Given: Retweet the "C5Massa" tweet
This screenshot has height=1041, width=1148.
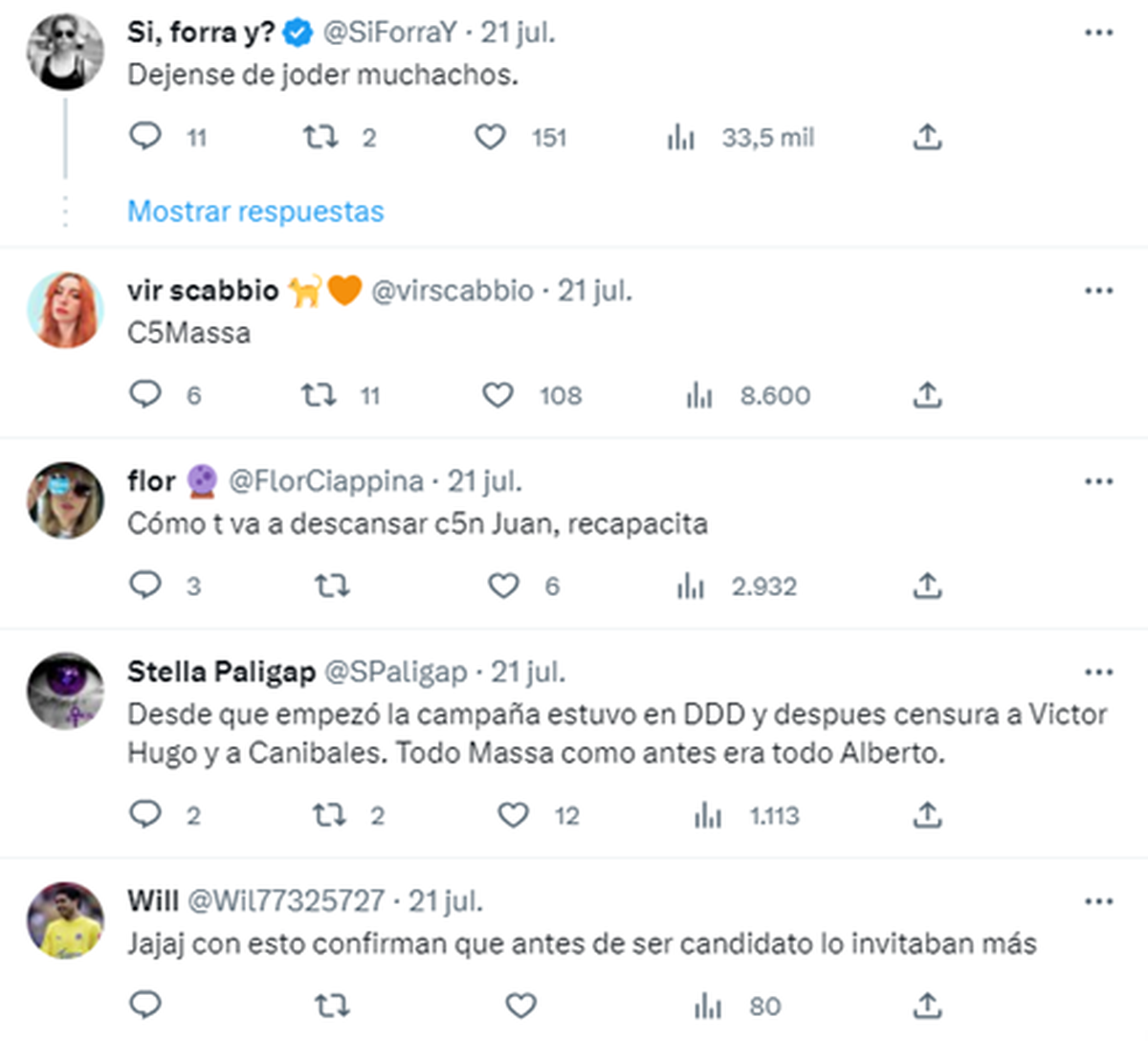Looking at the screenshot, I should [x=319, y=394].
